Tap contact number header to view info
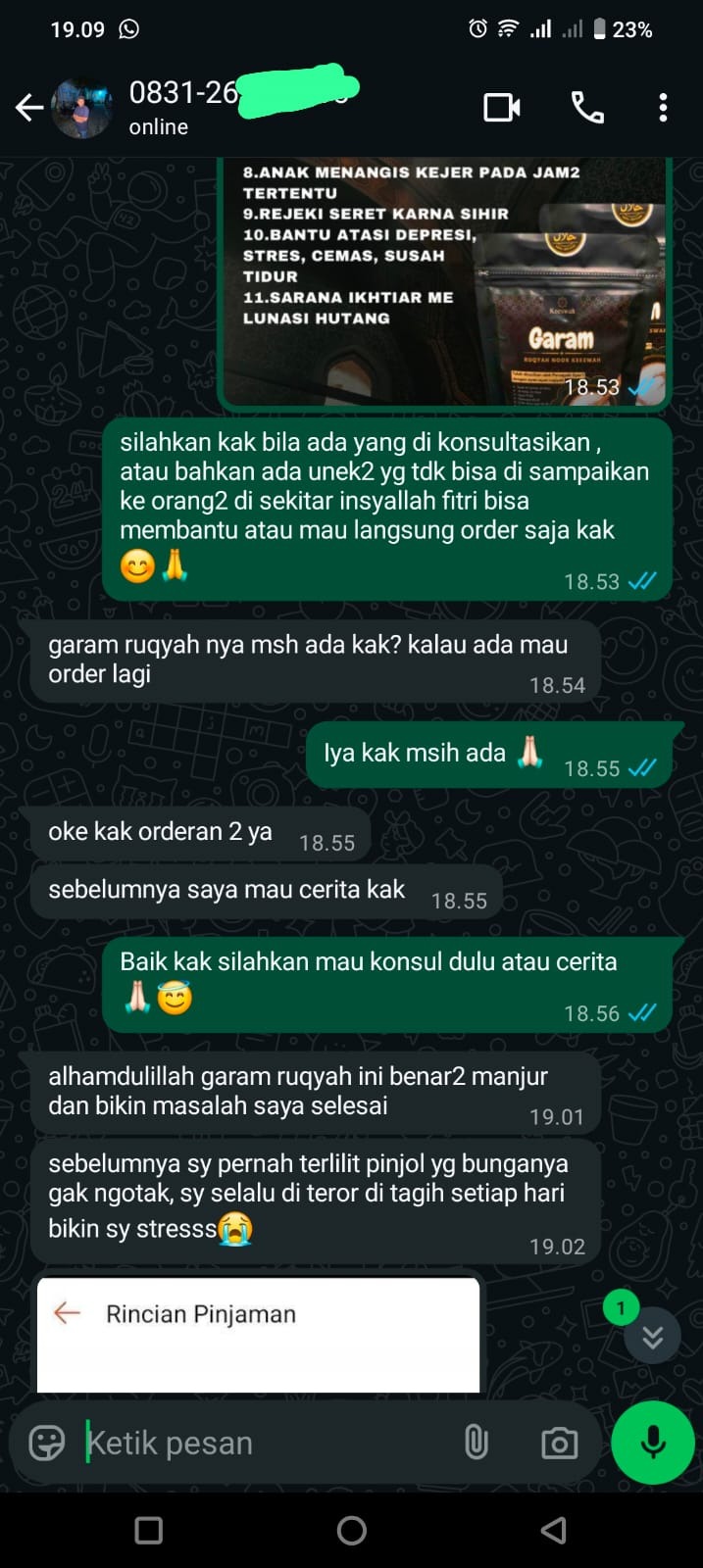703x1568 pixels. [240, 108]
